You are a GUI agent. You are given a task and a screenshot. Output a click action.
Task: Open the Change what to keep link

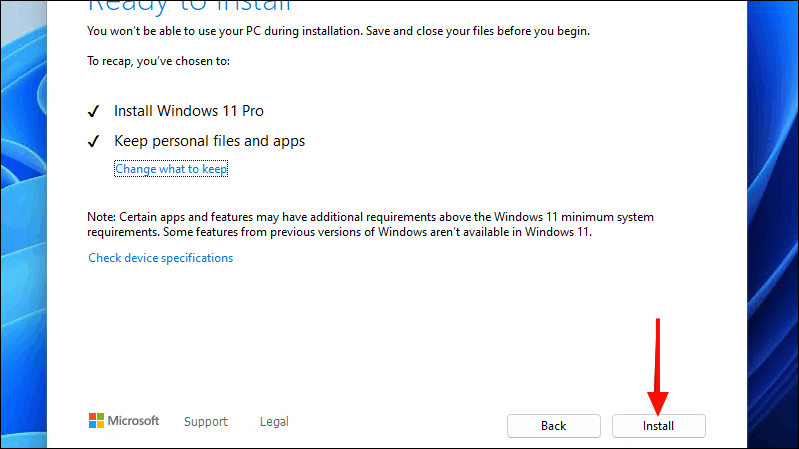coord(171,169)
